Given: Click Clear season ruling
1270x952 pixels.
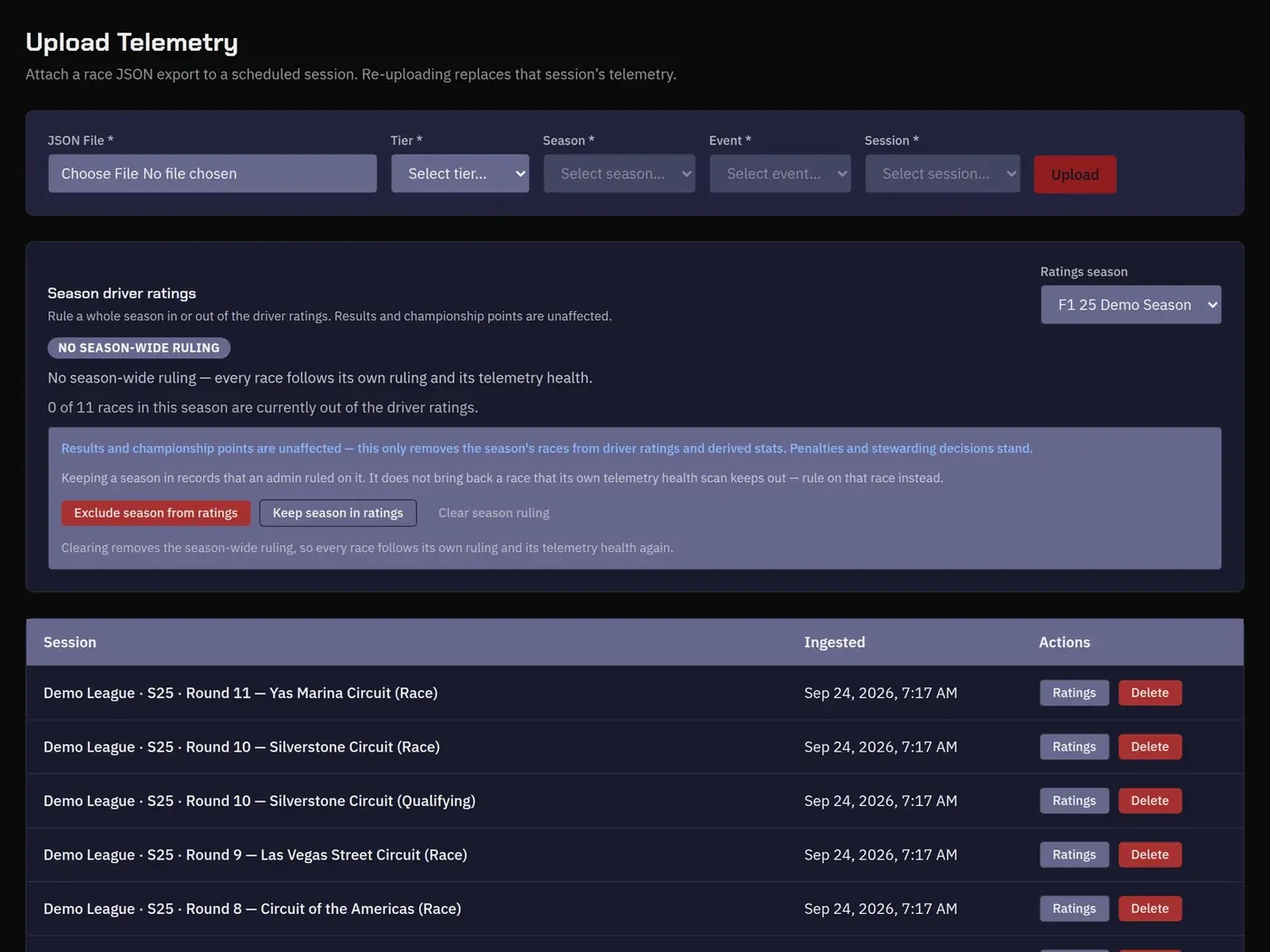Looking at the screenshot, I should point(494,513).
